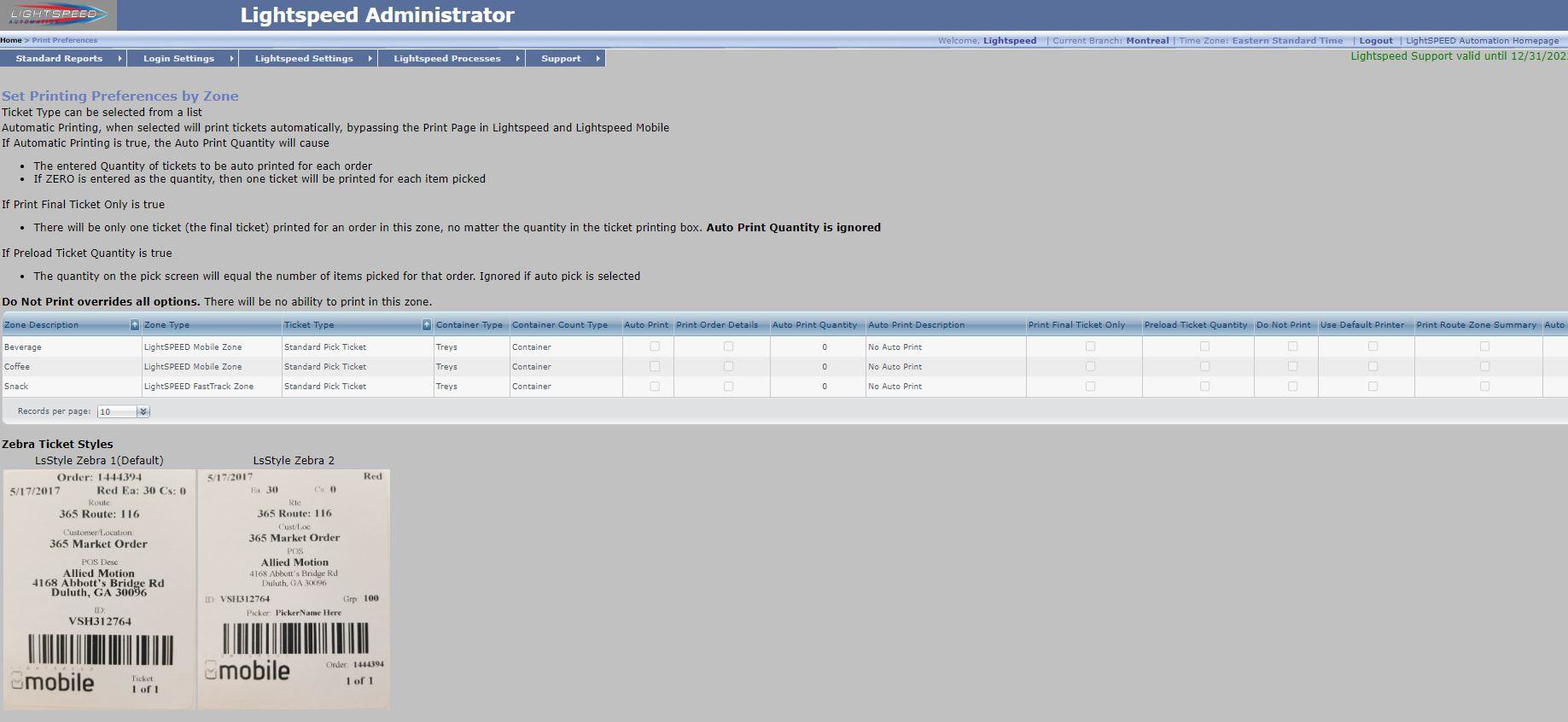Toggle Do Not Print for Beverage
The height and width of the screenshot is (722, 1568).
tap(1292, 346)
